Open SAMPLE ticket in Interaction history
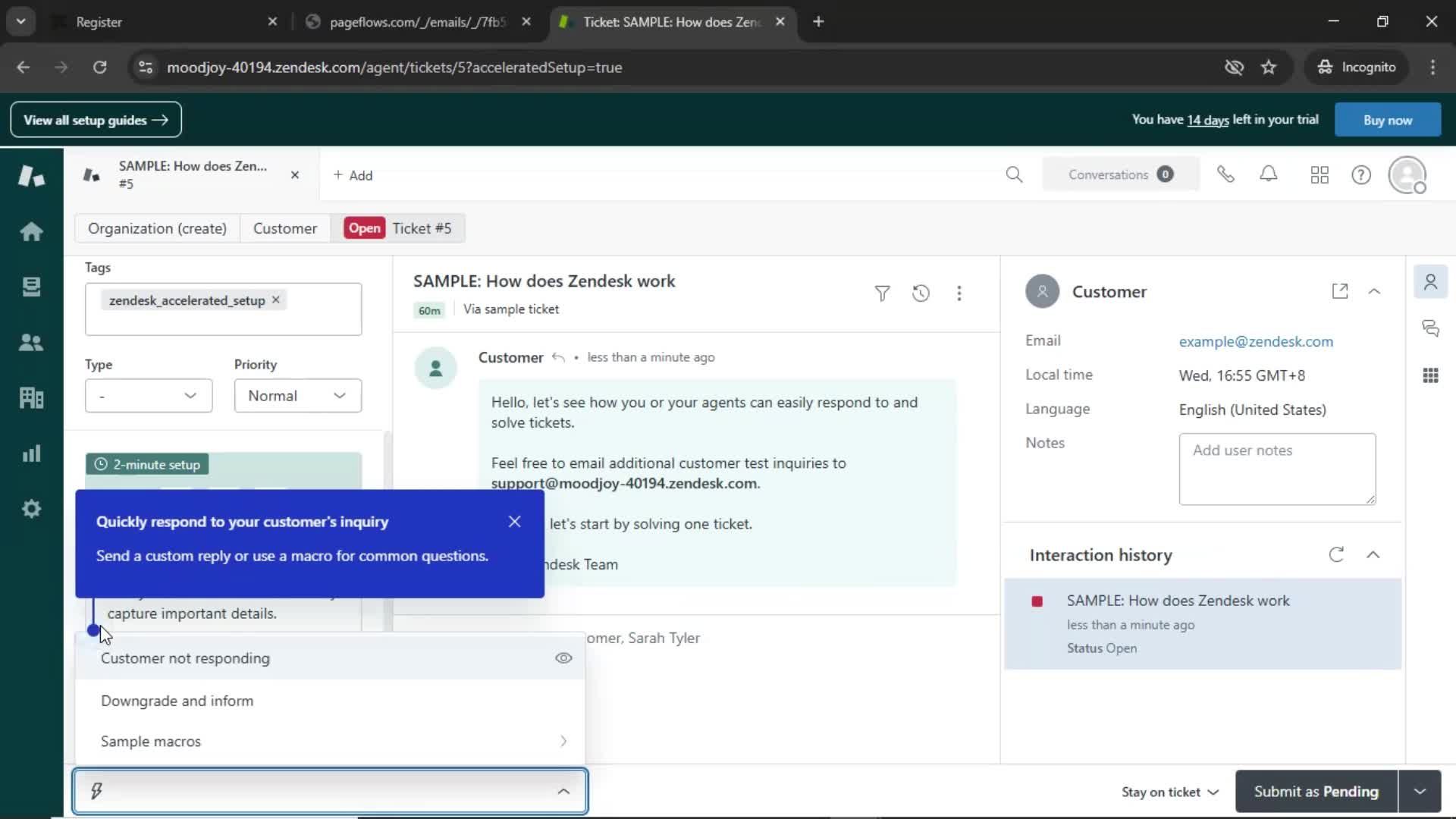The width and height of the screenshot is (1456, 819). 1203,624
